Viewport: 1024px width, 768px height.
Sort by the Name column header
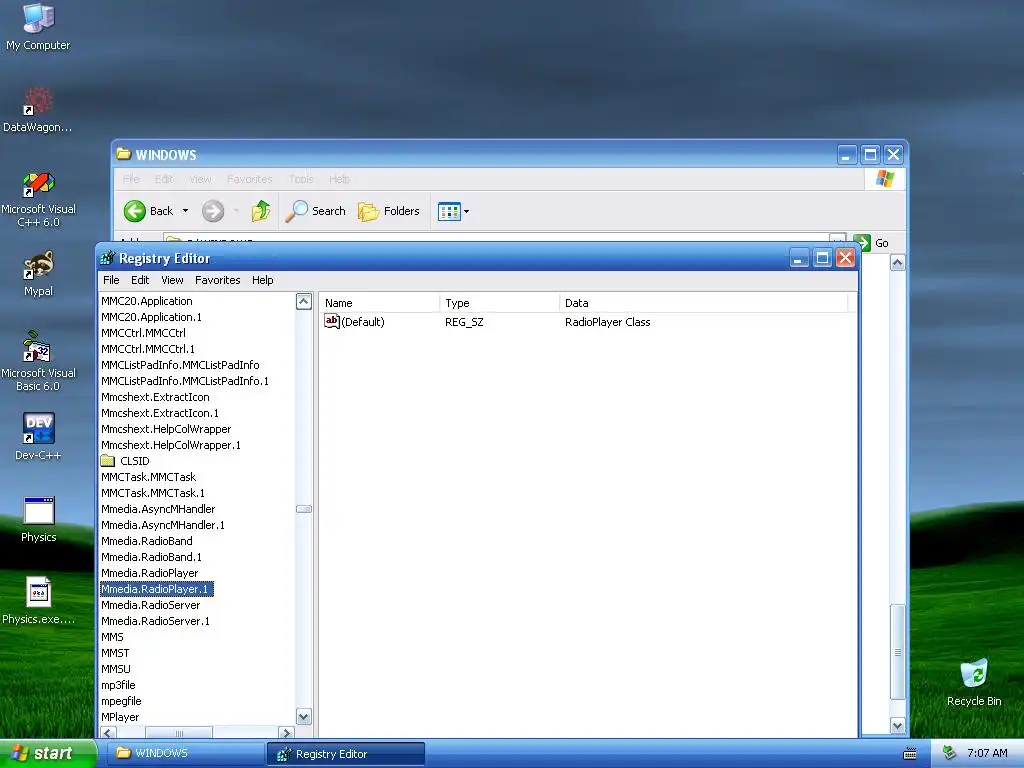380,303
